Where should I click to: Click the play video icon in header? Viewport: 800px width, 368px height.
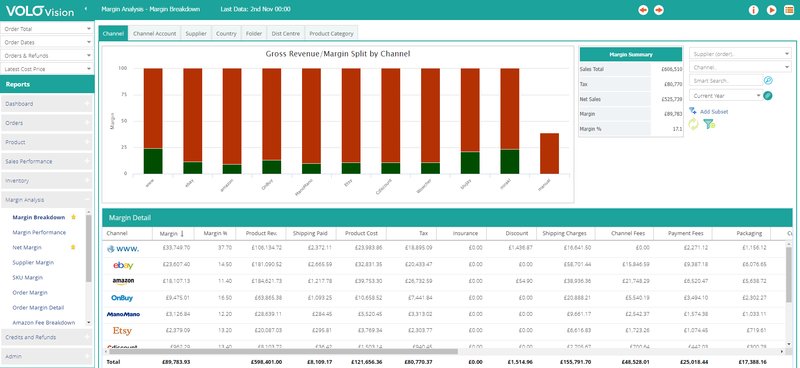(x=771, y=10)
